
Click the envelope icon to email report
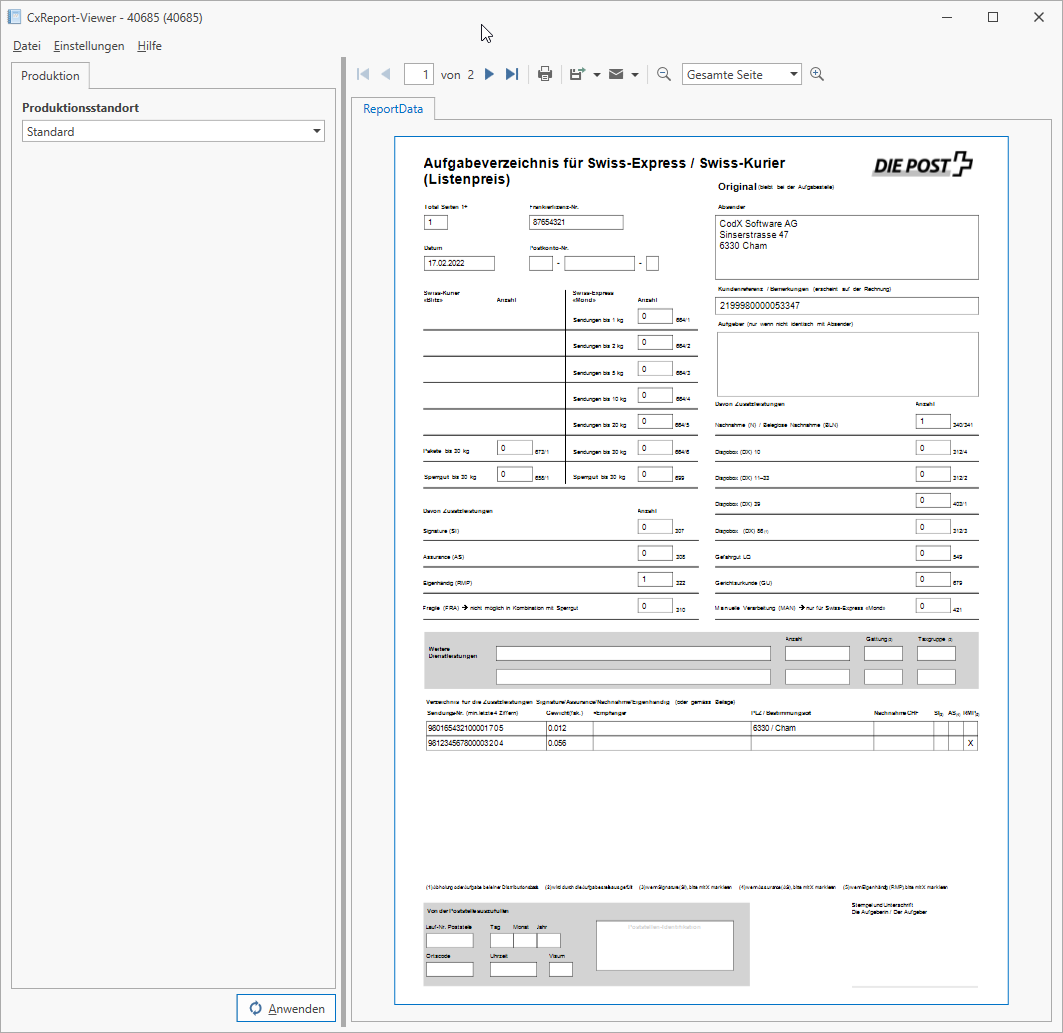(616, 75)
